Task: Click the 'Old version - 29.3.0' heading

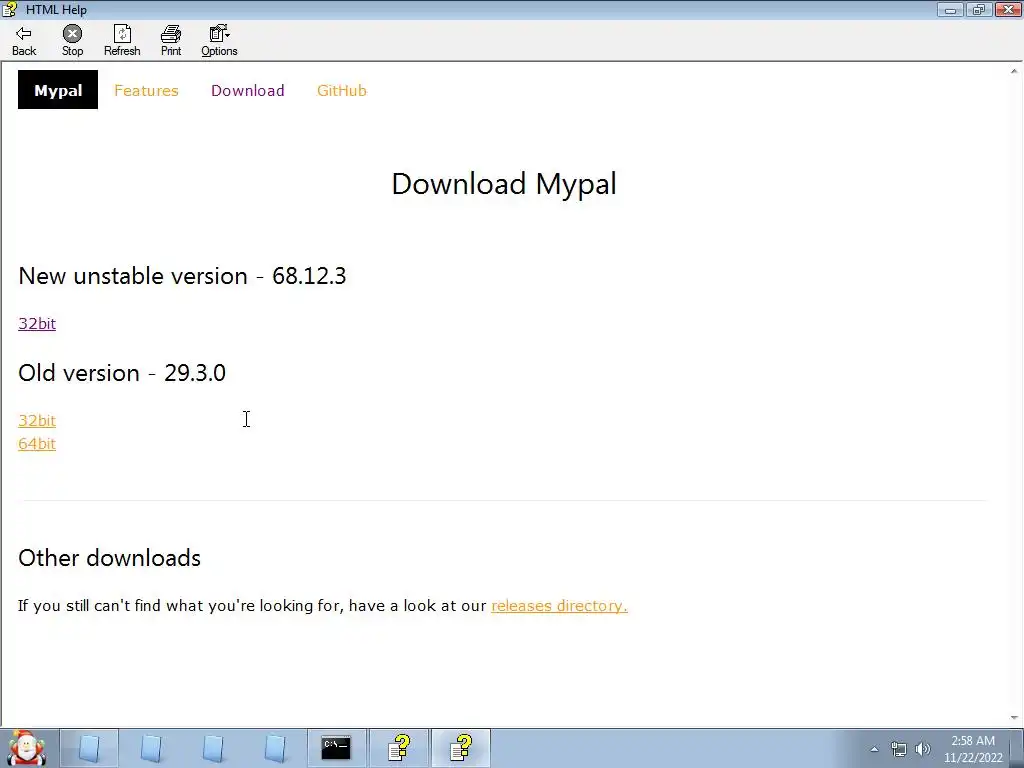Action: [122, 373]
